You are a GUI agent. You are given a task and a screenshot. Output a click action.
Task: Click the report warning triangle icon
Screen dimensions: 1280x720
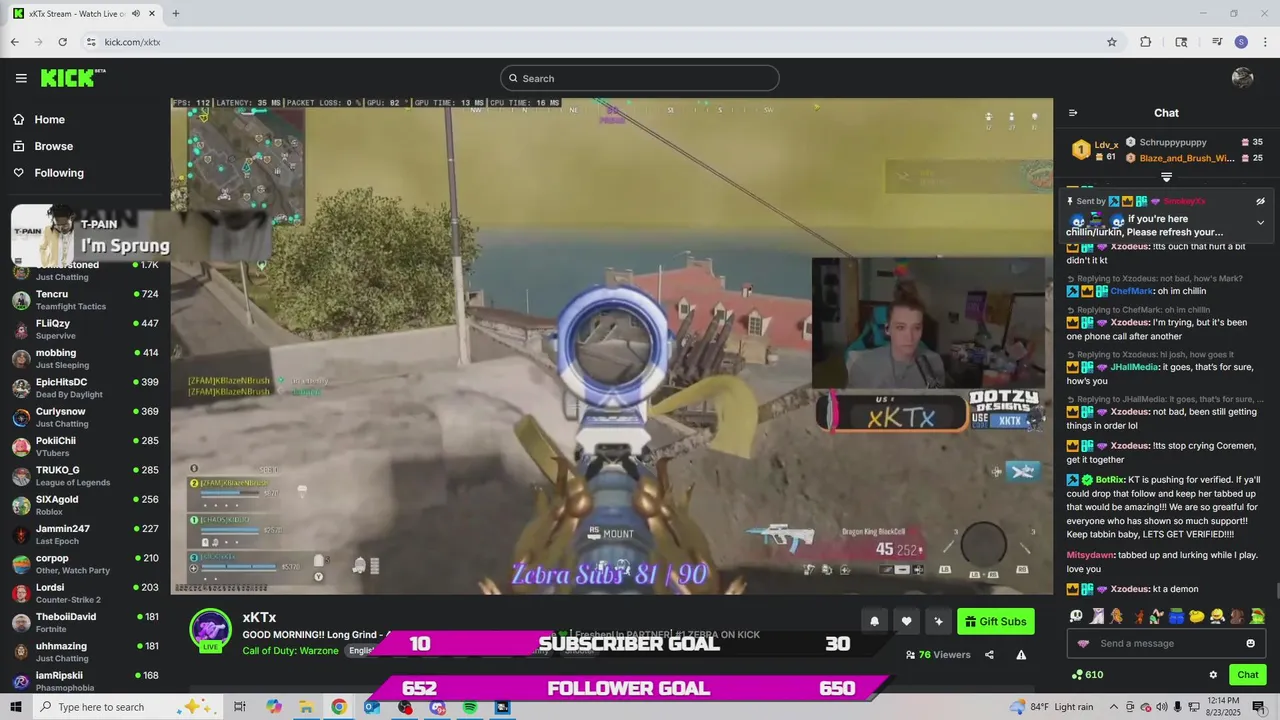point(1021,655)
